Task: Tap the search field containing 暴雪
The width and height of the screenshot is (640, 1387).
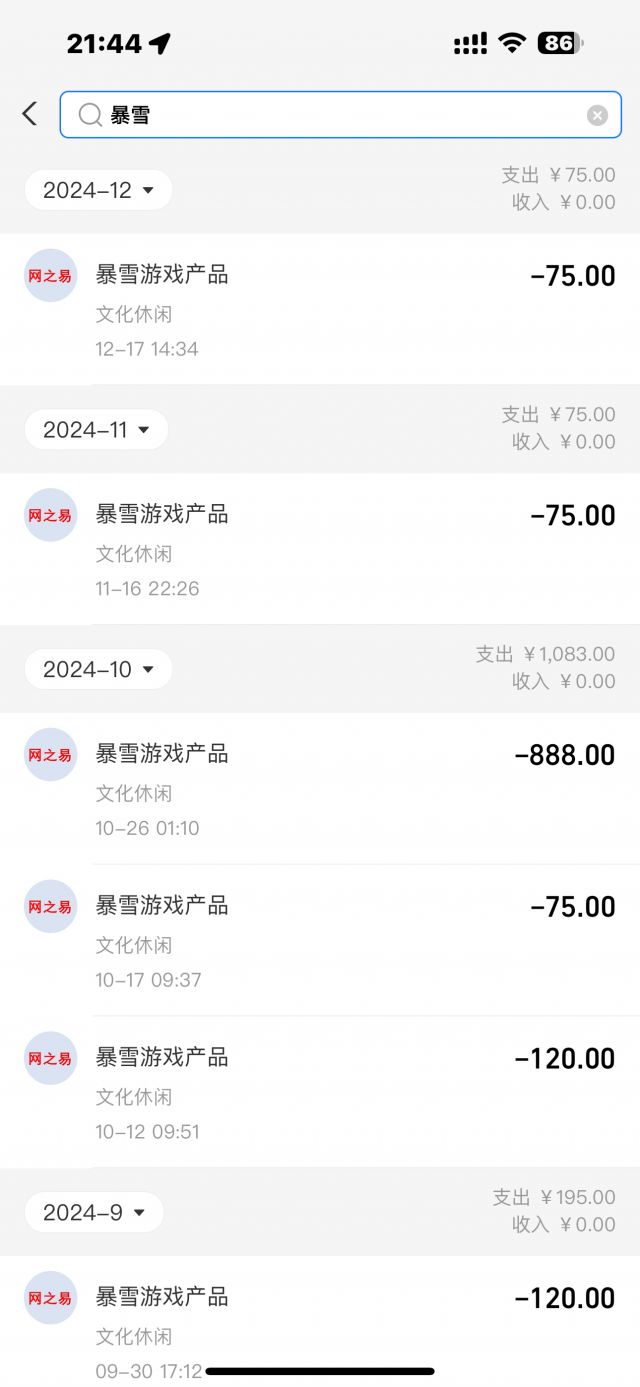Action: click(300, 114)
